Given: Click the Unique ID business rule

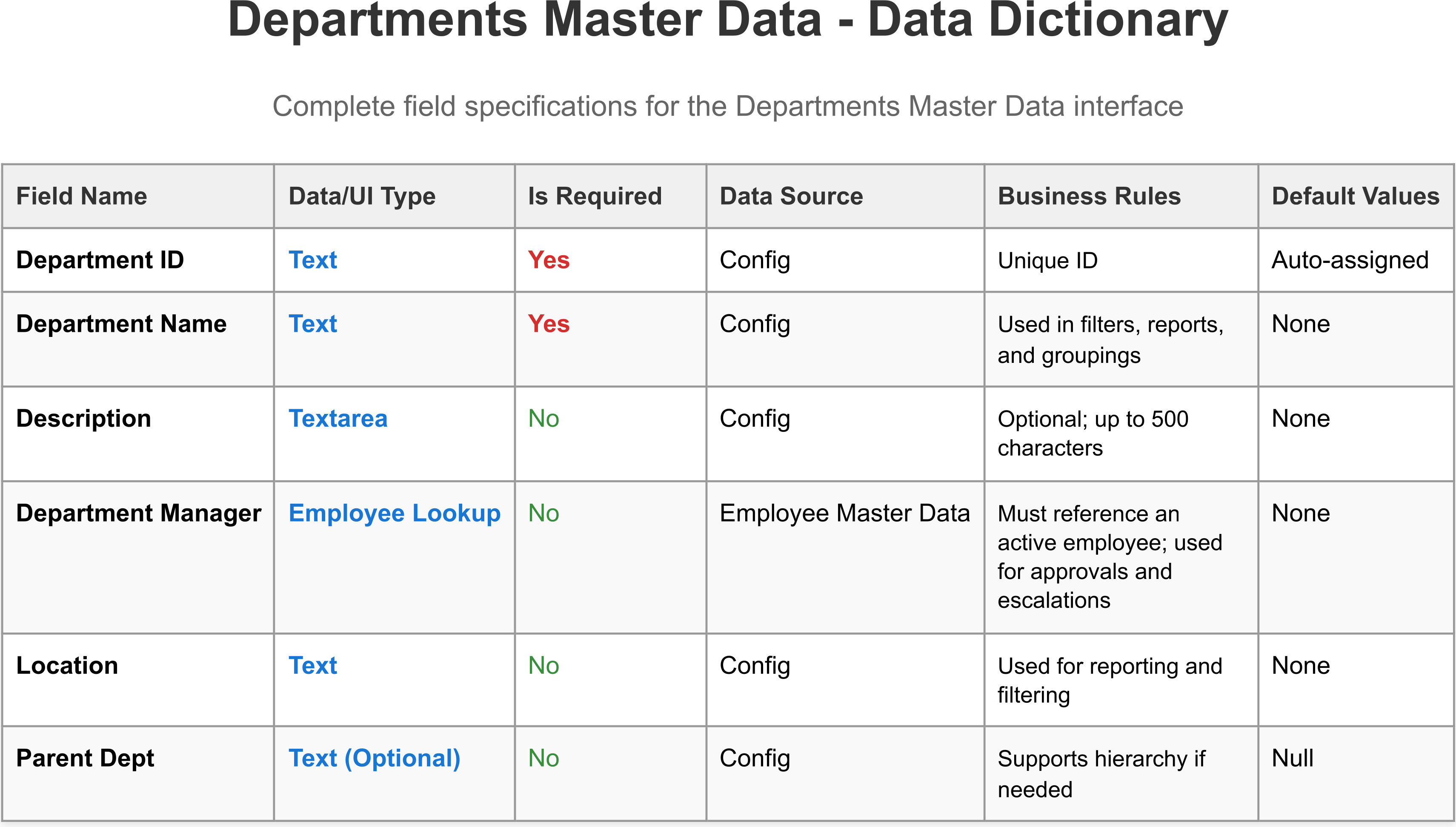Looking at the screenshot, I should coord(1047,261).
